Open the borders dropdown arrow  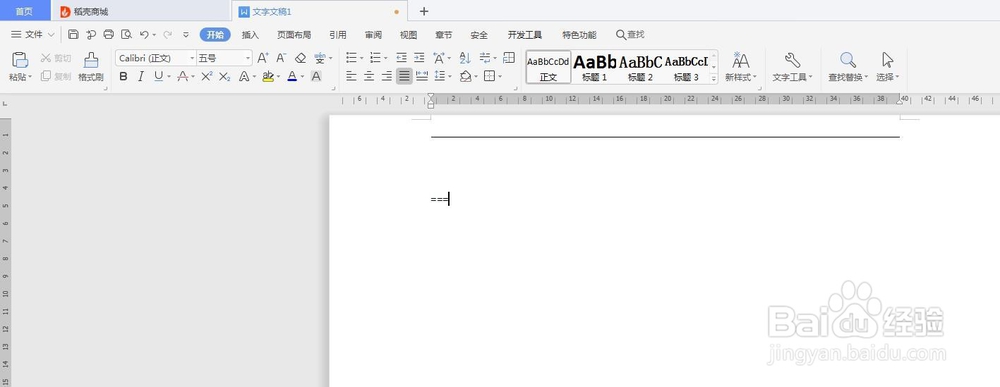point(500,77)
